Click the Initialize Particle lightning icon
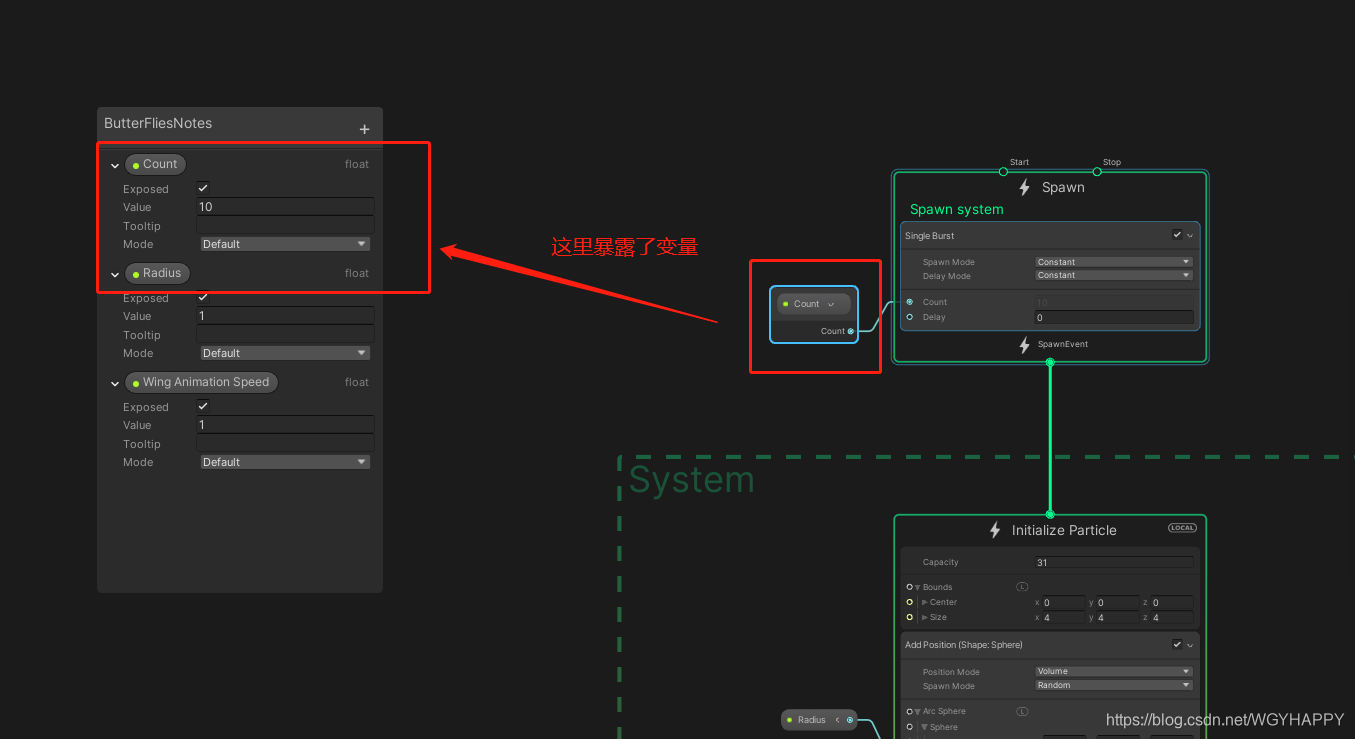The width and height of the screenshot is (1355, 739). pyautogui.click(x=995, y=530)
